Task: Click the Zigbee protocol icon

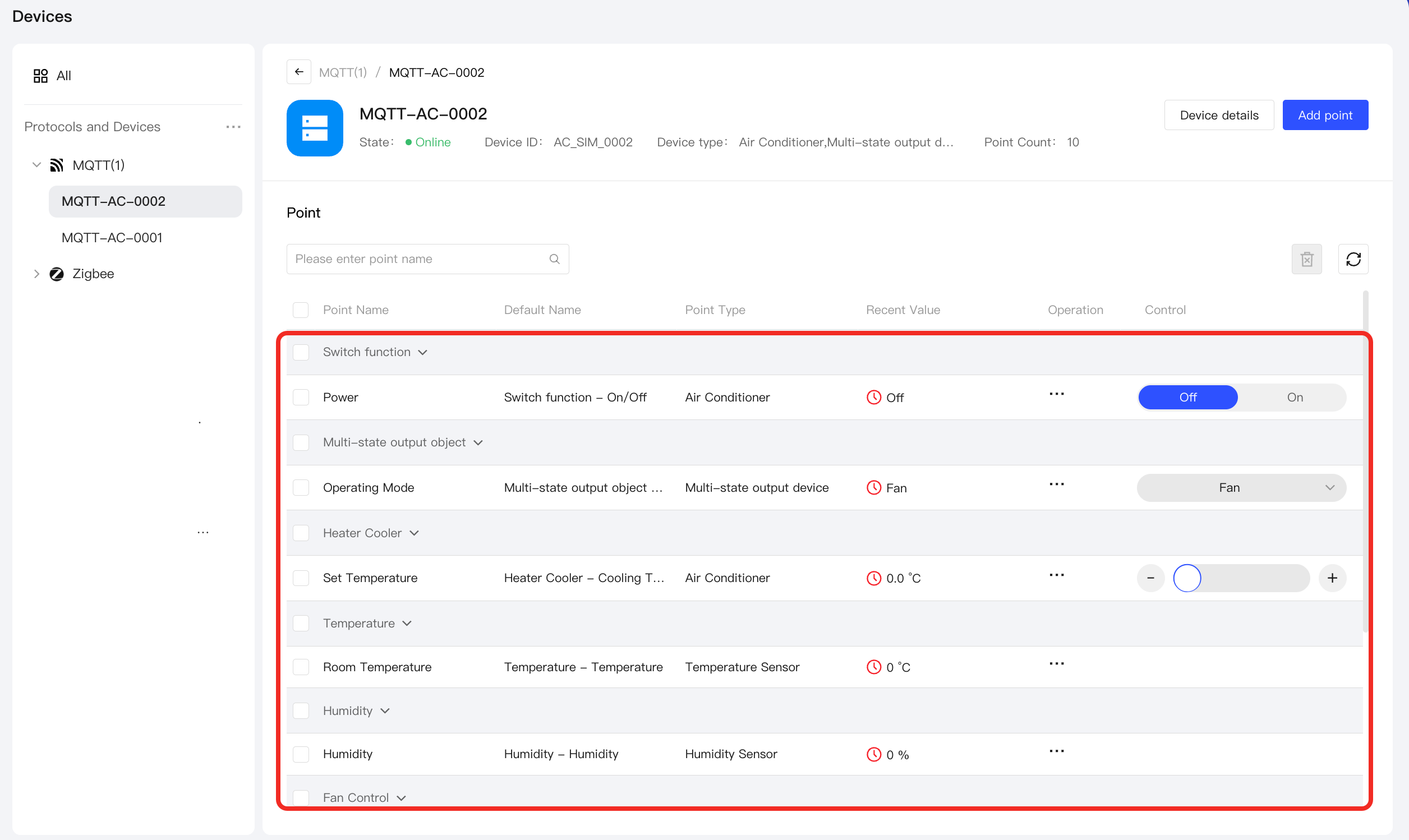Action: click(57, 274)
